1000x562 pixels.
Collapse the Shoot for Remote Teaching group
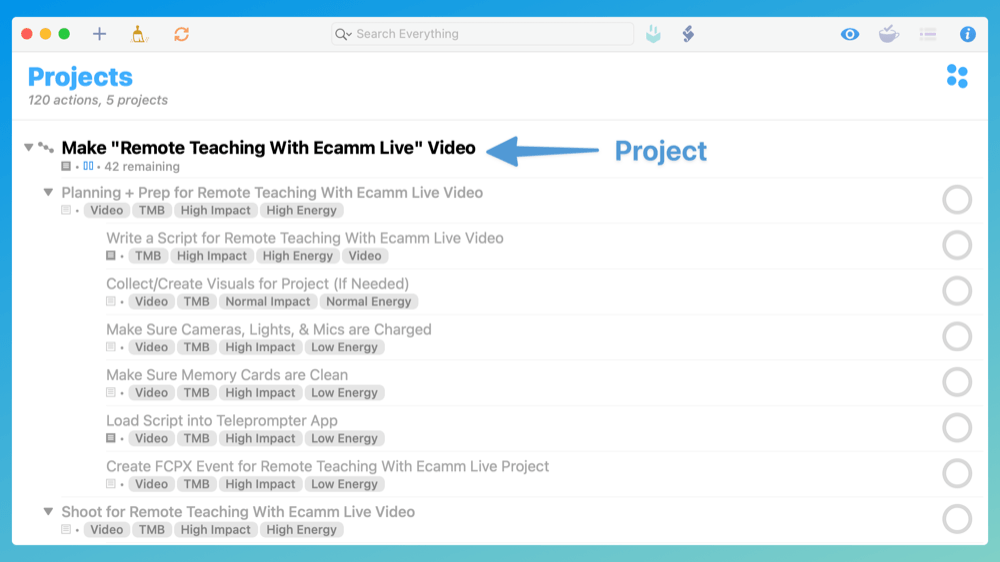coord(48,512)
